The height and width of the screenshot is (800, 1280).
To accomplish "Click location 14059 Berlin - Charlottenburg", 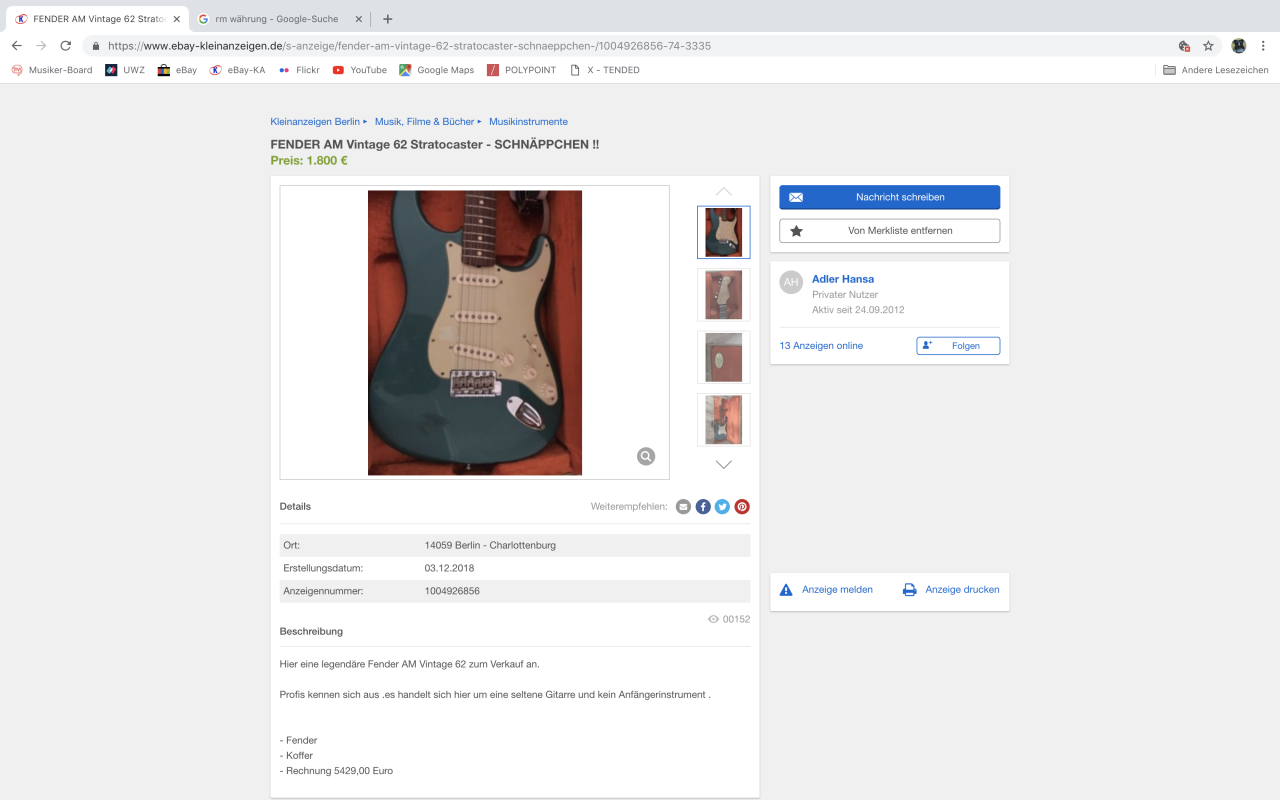I will pos(490,545).
